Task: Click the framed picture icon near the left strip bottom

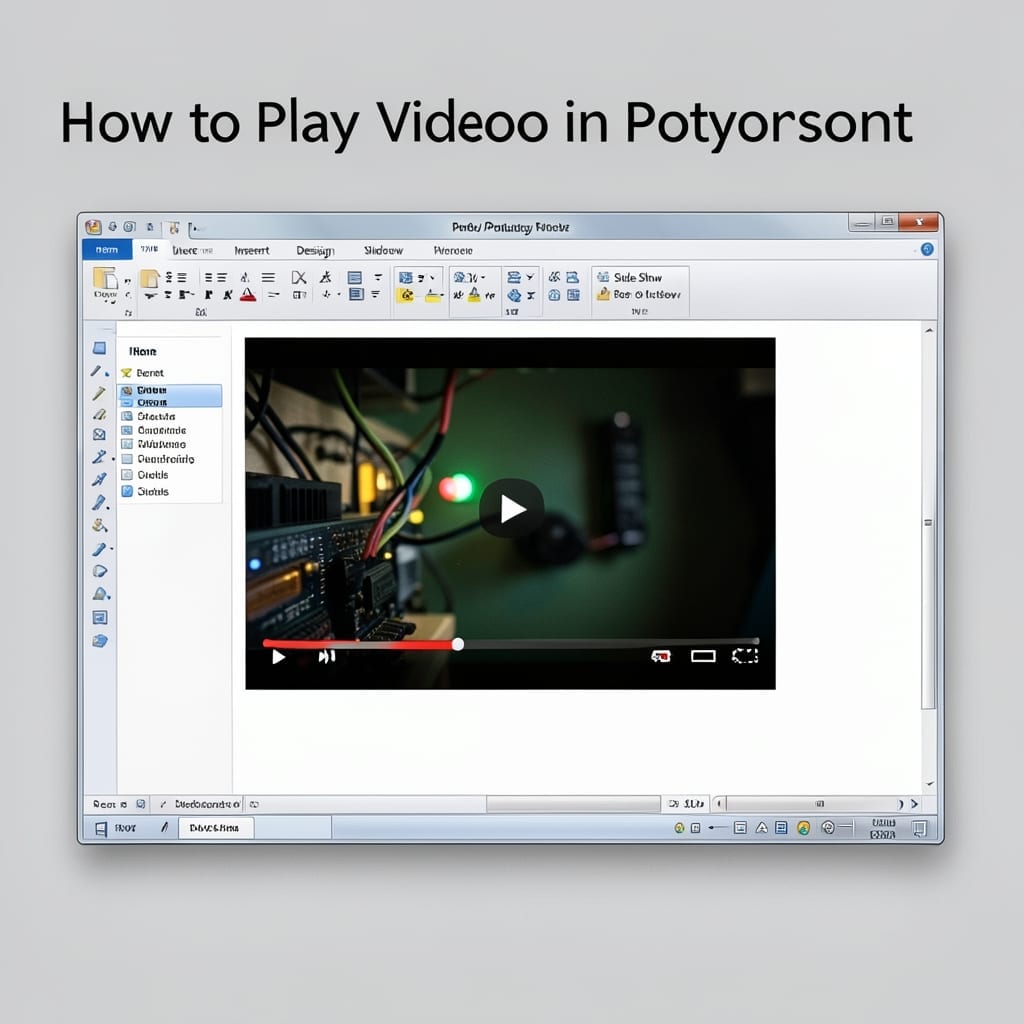Action: coord(100,617)
